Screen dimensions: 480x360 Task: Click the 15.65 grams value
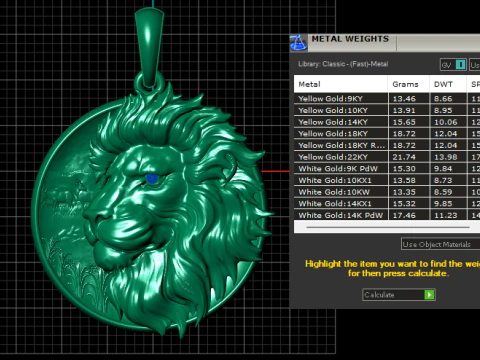(x=404, y=122)
